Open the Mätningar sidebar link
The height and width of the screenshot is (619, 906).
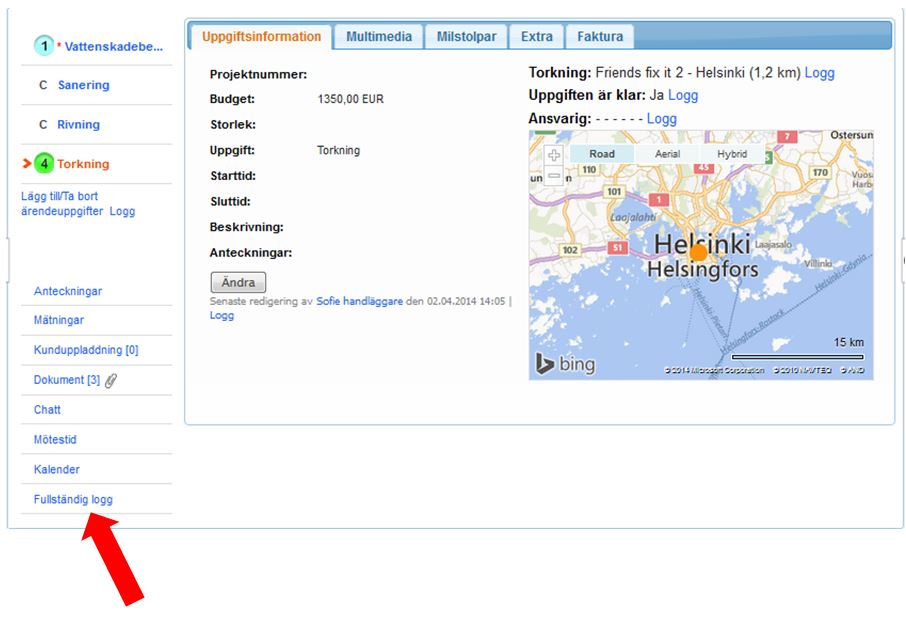coord(59,321)
